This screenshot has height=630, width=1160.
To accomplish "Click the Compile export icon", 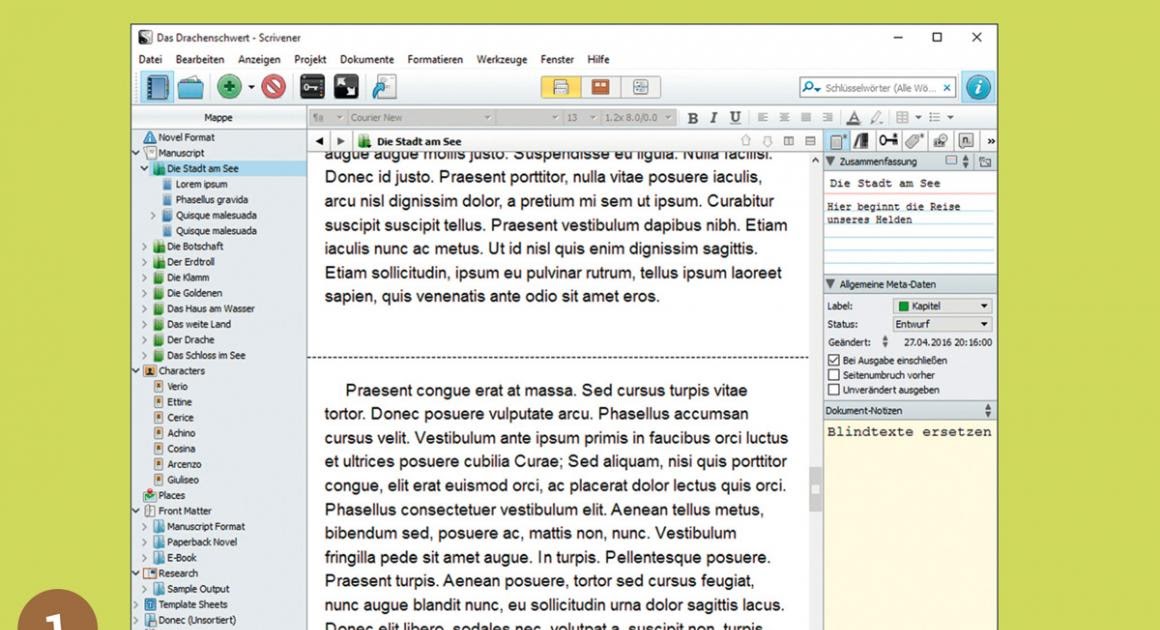I will [383, 87].
